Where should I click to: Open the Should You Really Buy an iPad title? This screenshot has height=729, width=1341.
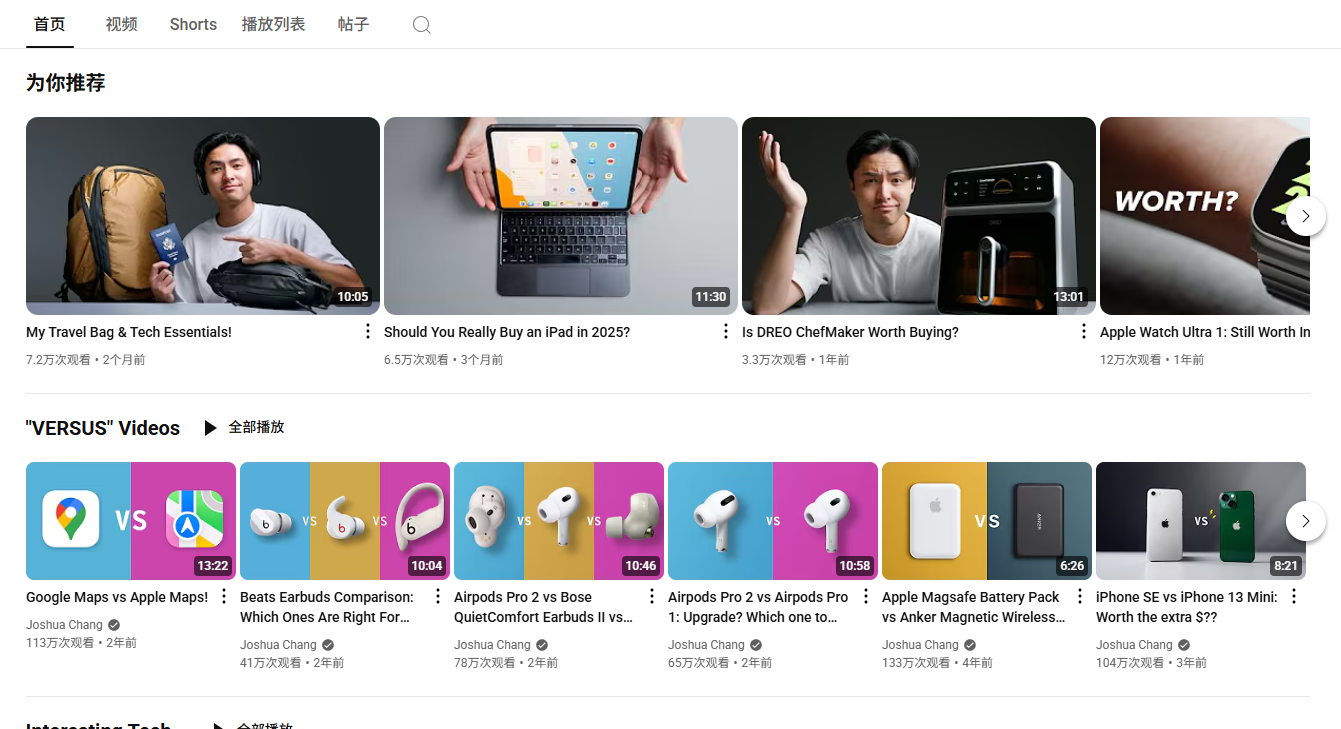click(506, 332)
